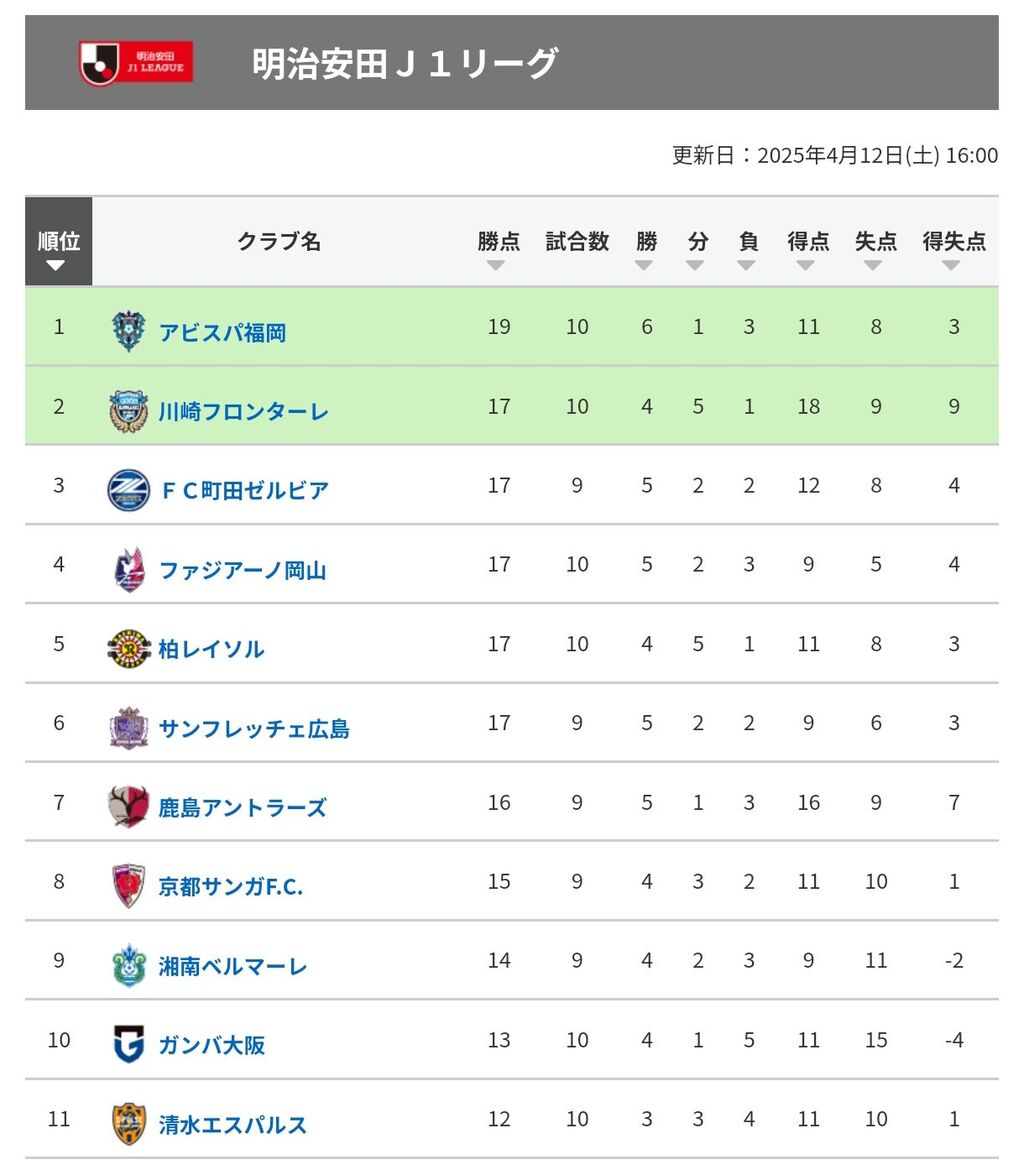Click the Avispa Fukuoka club emblem
Screen dimensions: 1024x1175
tap(128, 330)
